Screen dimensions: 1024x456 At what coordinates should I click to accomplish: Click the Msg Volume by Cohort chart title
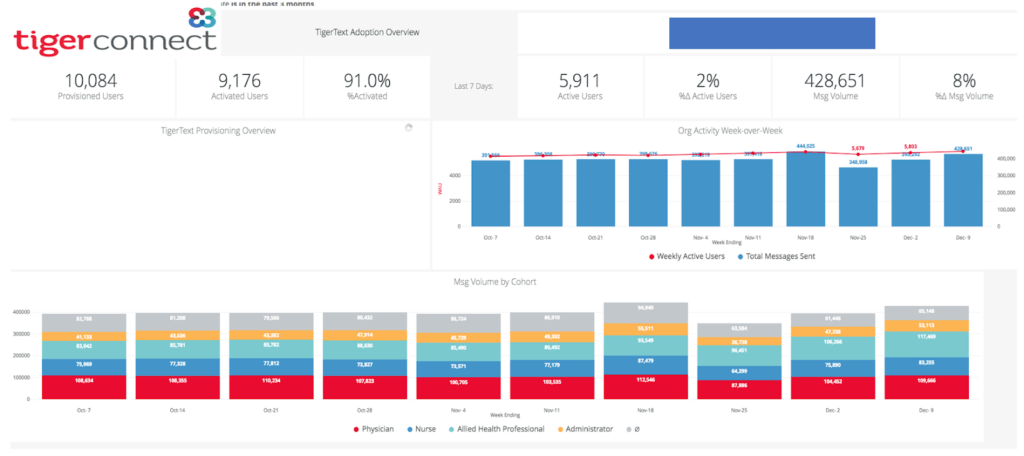tap(496, 282)
